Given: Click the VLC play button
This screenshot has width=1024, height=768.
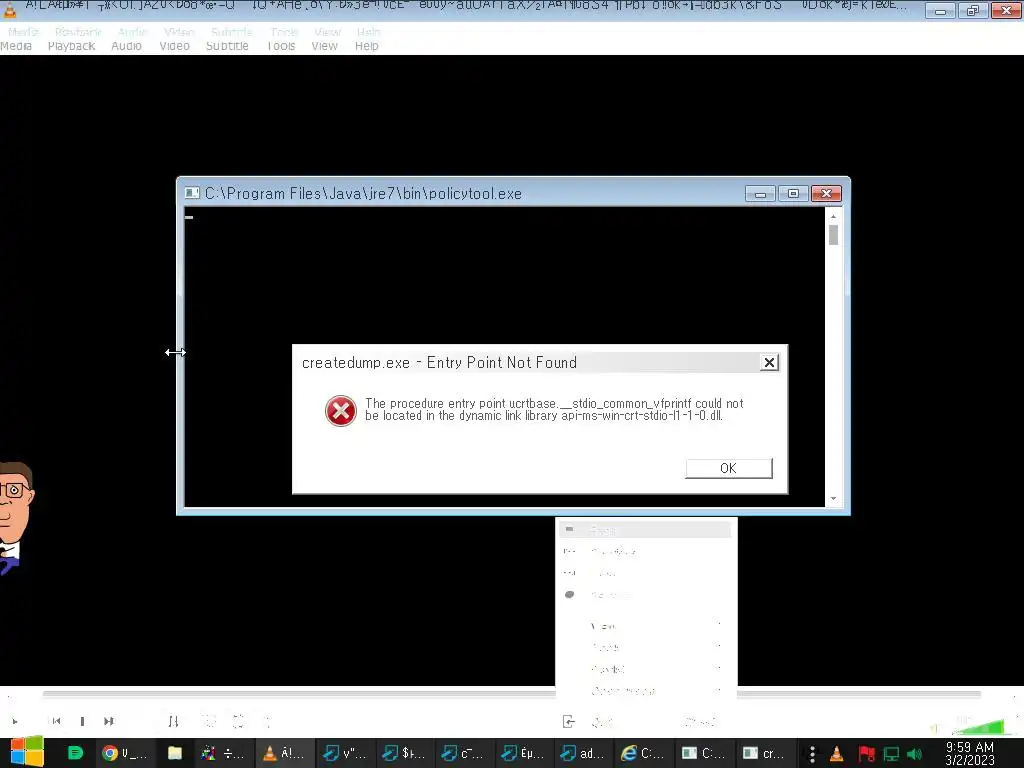Looking at the screenshot, I should (15, 722).
